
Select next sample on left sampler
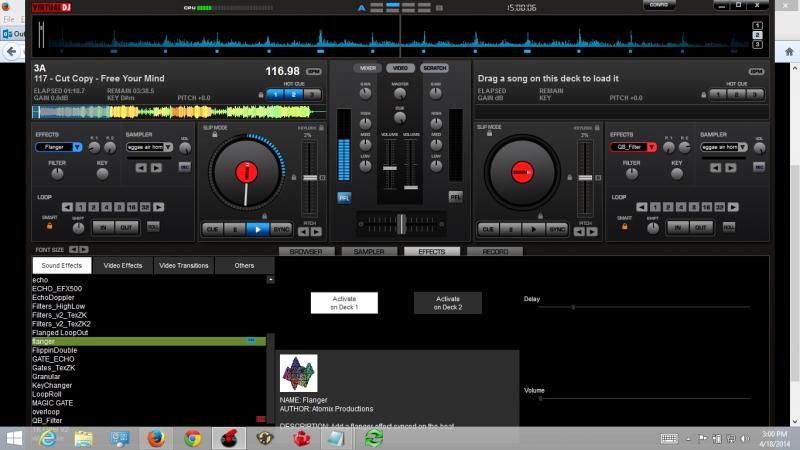click(157, 167)
